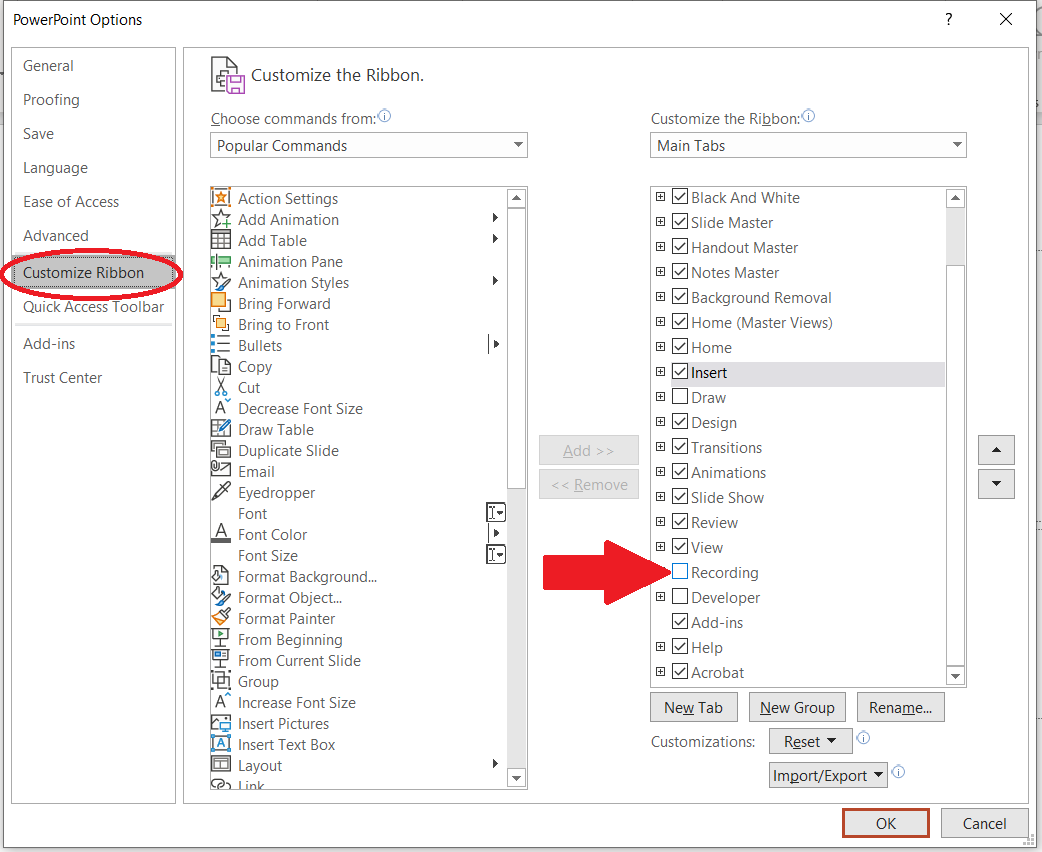Screen dimensions: 1042x852
Task: Click the Decrease Font Size icon
Action: click(221, 408)
